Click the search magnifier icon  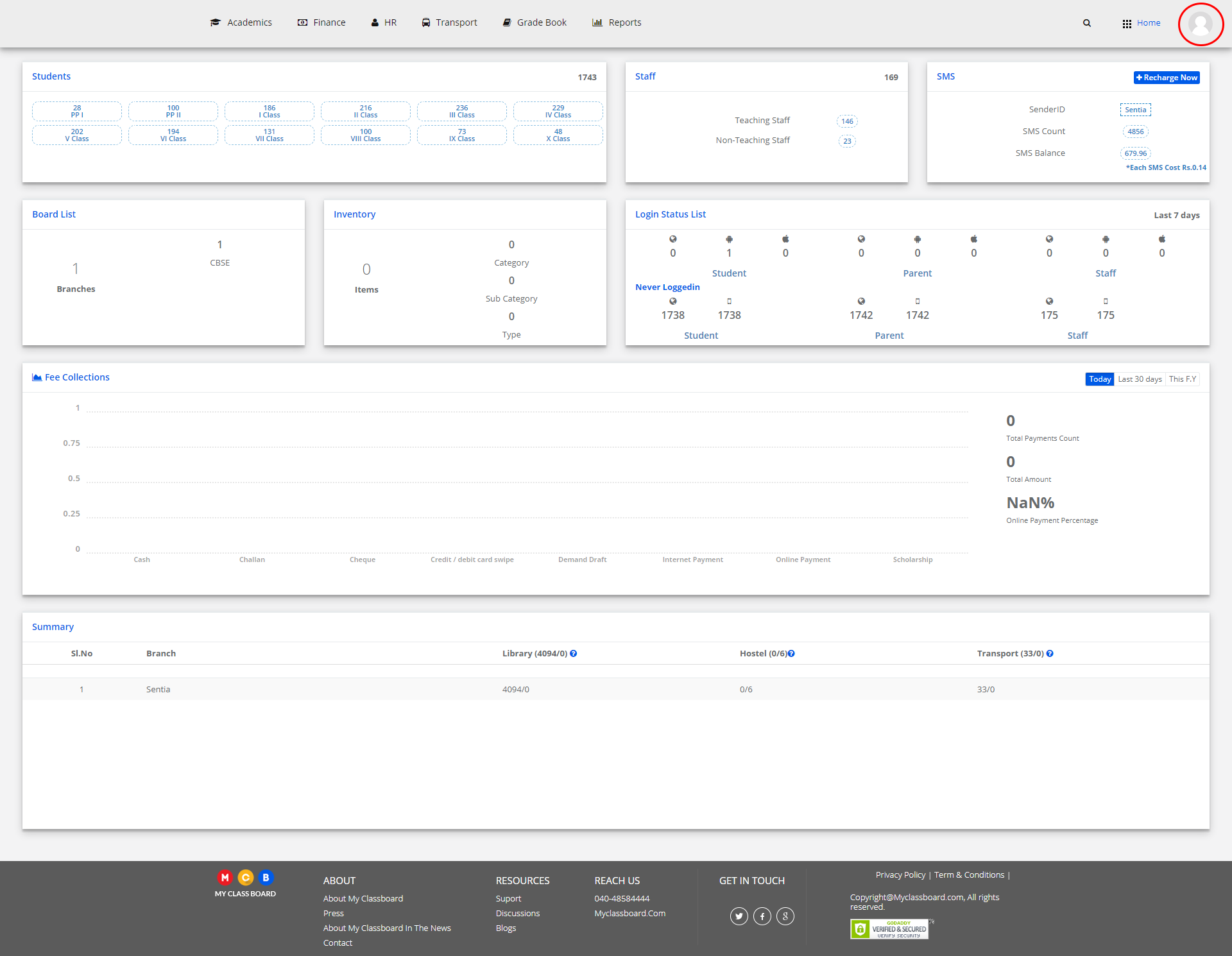[x=1087, y=23]
